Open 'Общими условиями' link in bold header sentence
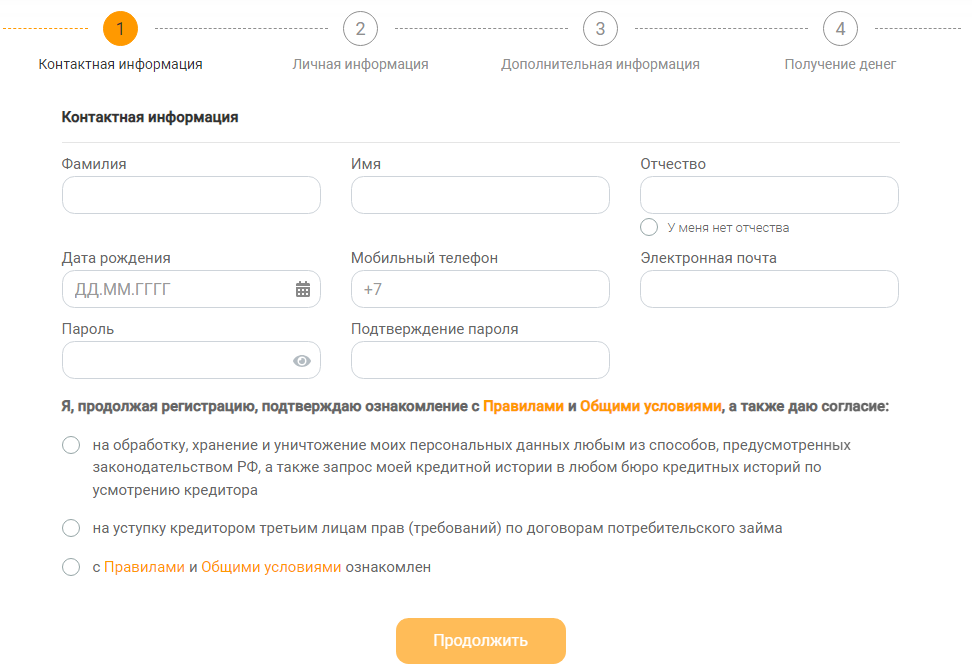972x667 pixels. coord(651,406)
